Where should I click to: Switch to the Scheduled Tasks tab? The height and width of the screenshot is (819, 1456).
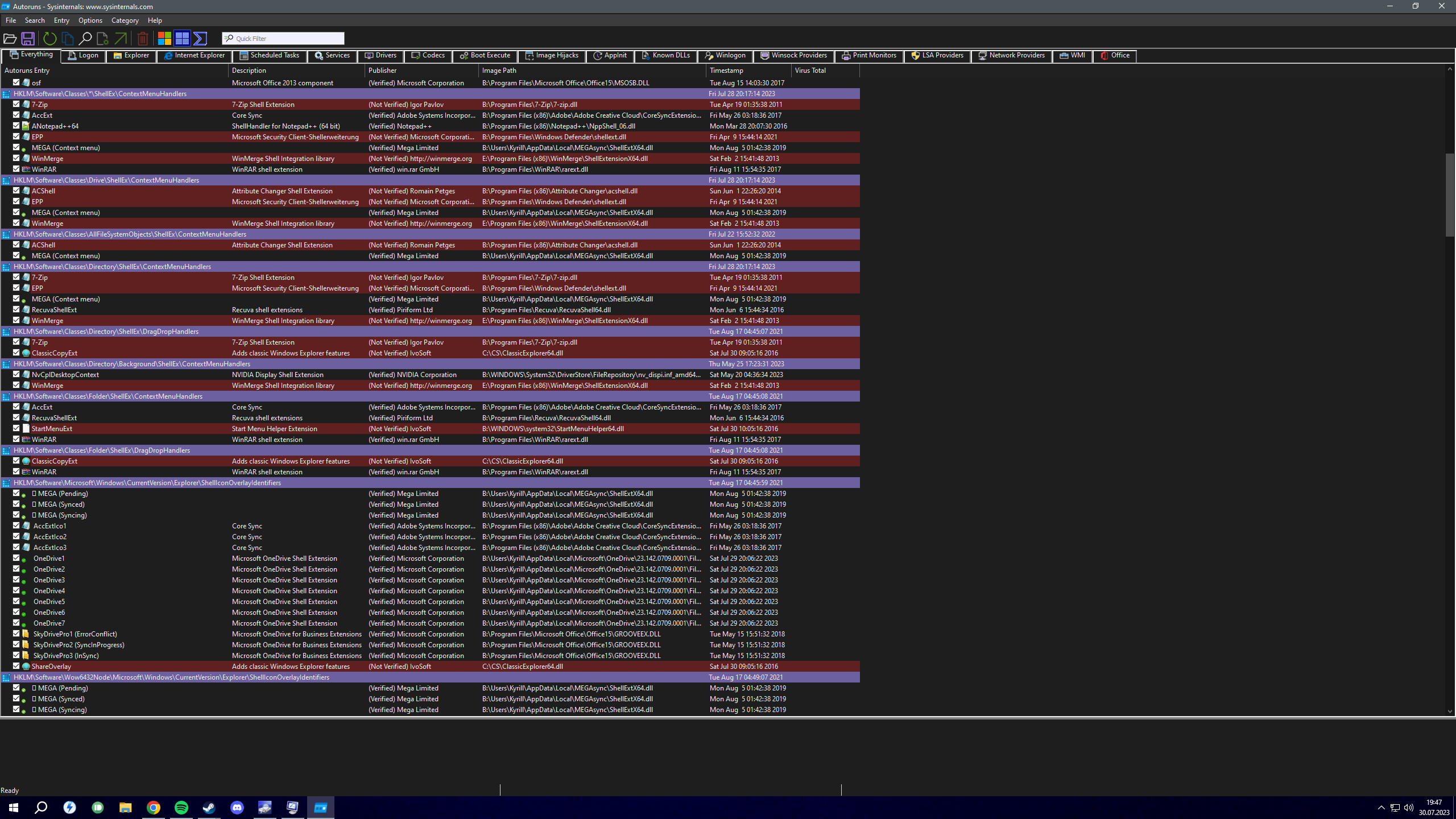[x=269, y=56]
